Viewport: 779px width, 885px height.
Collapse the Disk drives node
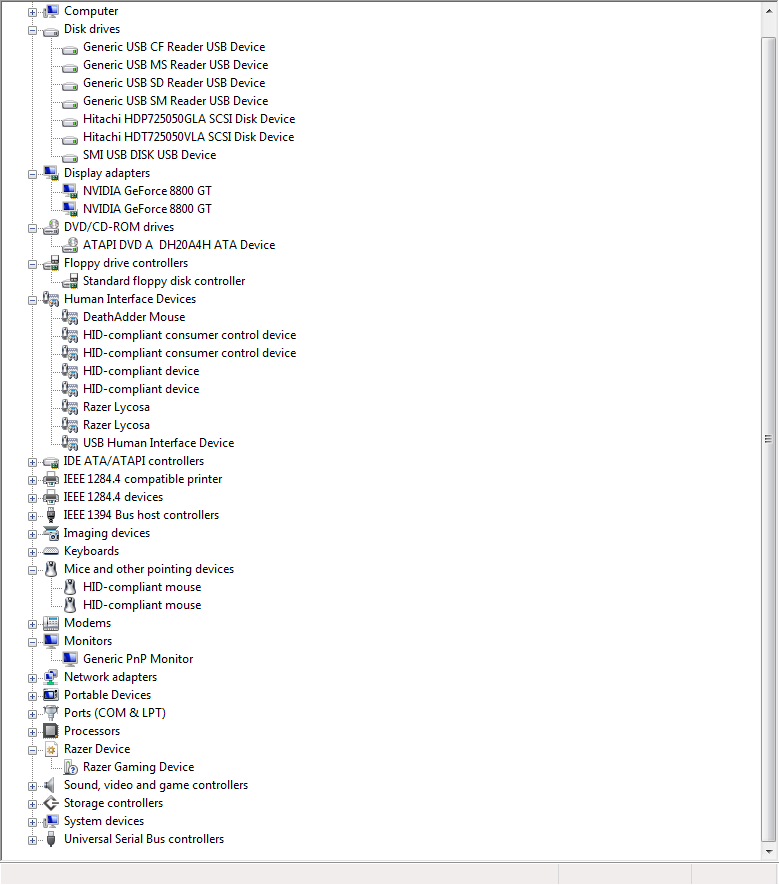(32, 30)
